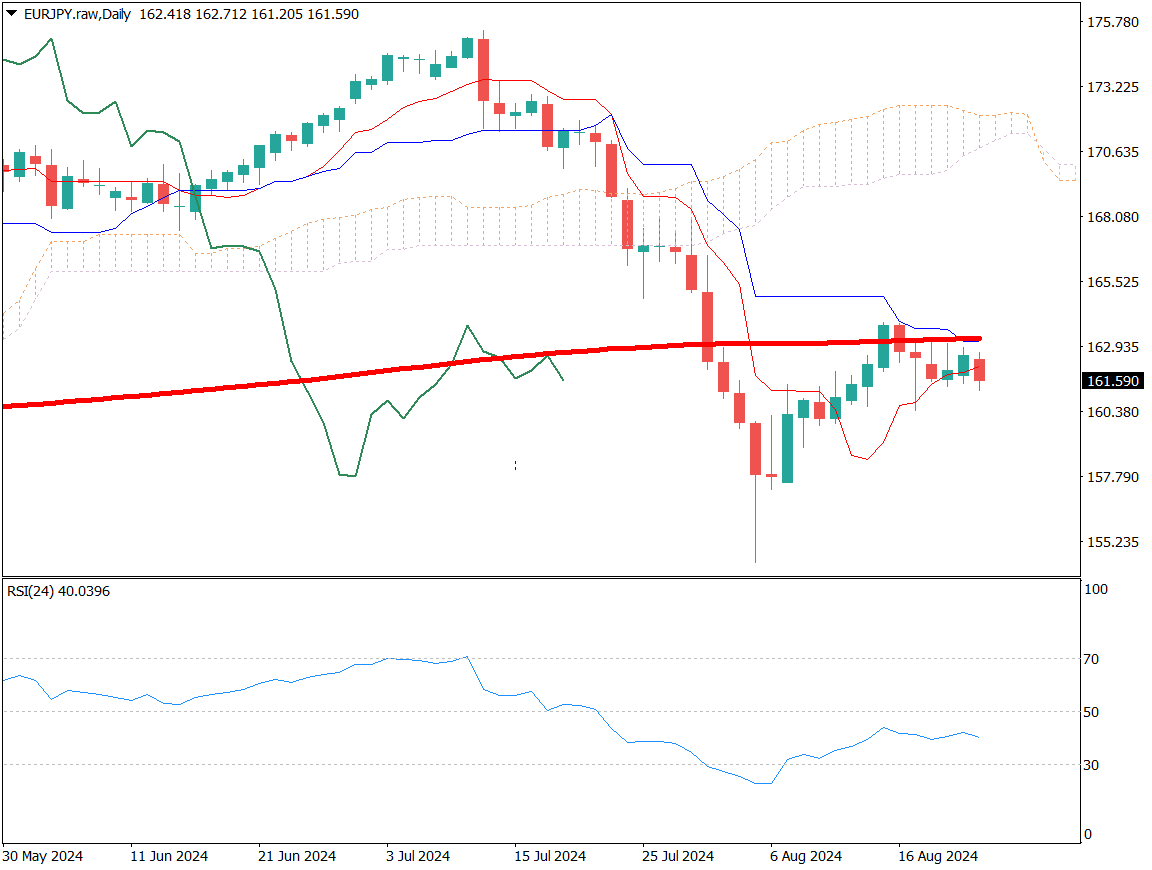Click the long-wick candle at the chart low
This screenshot has height=870, width=1152.
coord(755,448)
